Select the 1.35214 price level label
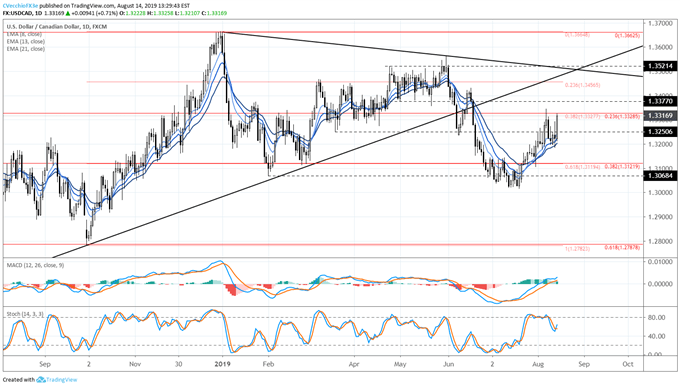The image size is (680, 387). 660,66
